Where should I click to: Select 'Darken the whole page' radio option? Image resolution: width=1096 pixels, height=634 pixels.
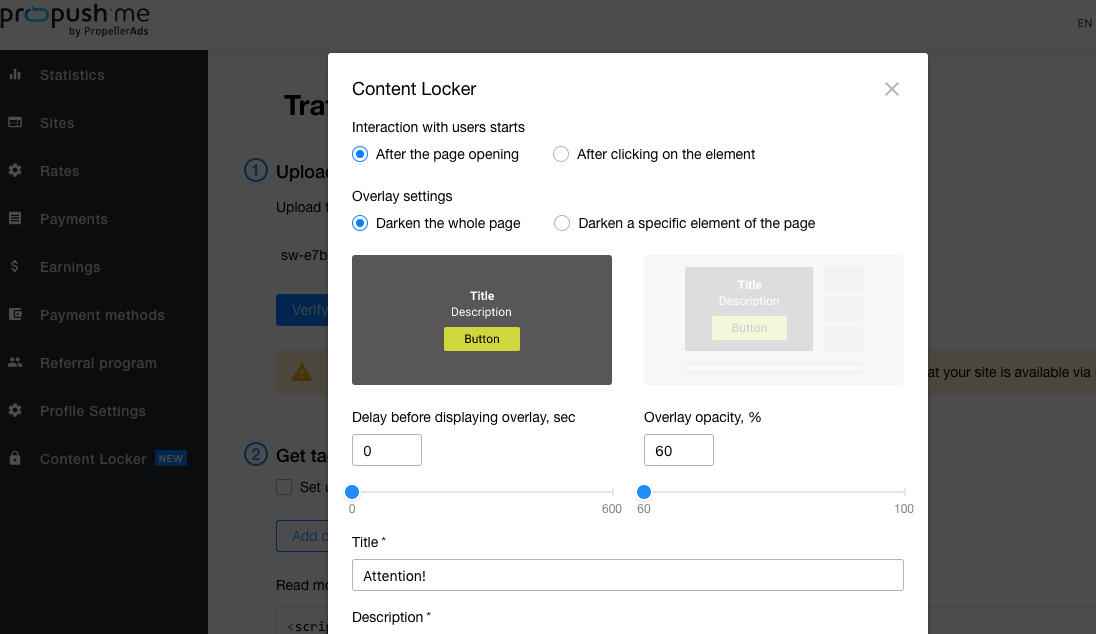360,223
